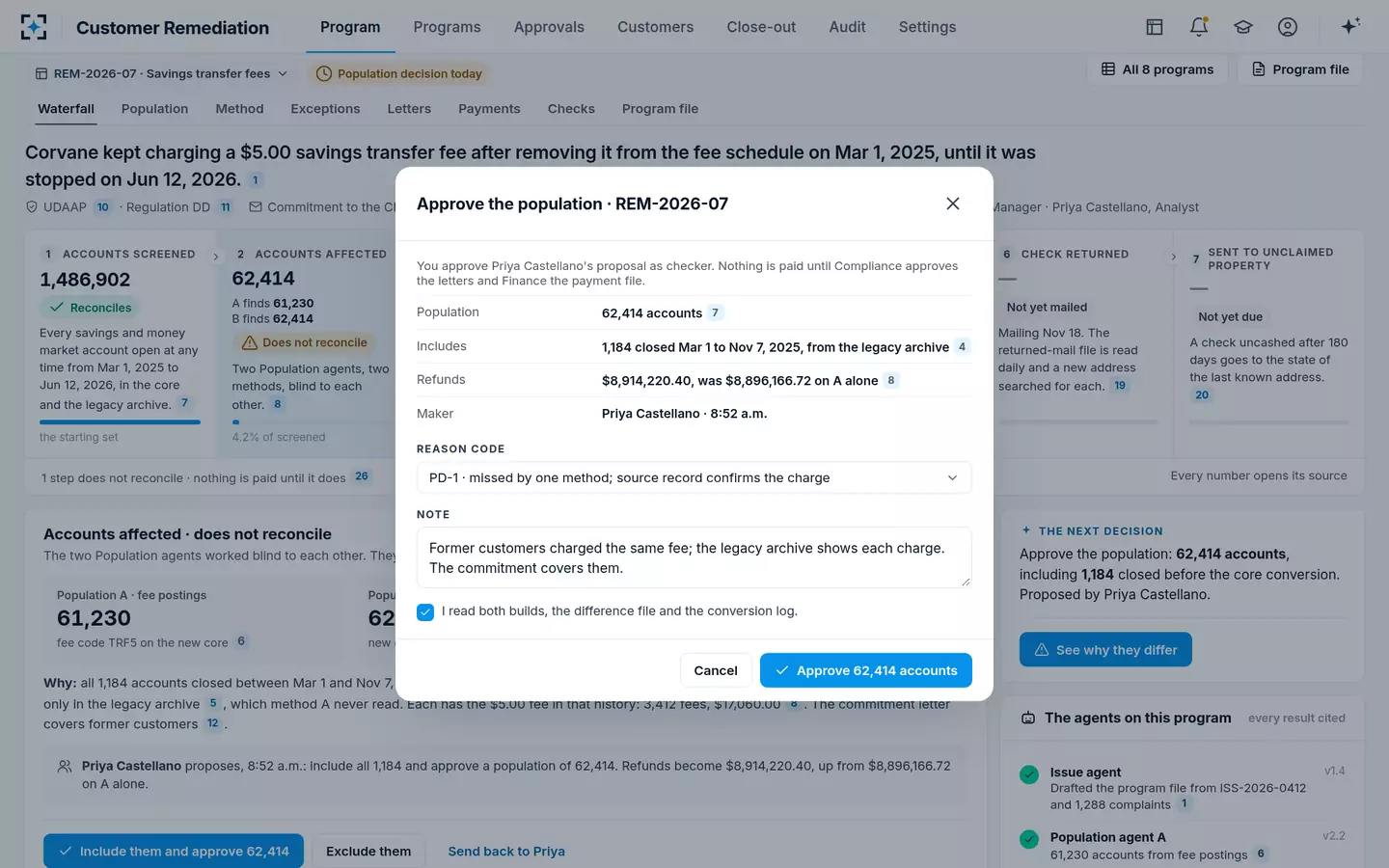The width and height of the screenshot is (1389, 868).
Task: Click Send back to Priya link
Action: click(x=506, y=852)
